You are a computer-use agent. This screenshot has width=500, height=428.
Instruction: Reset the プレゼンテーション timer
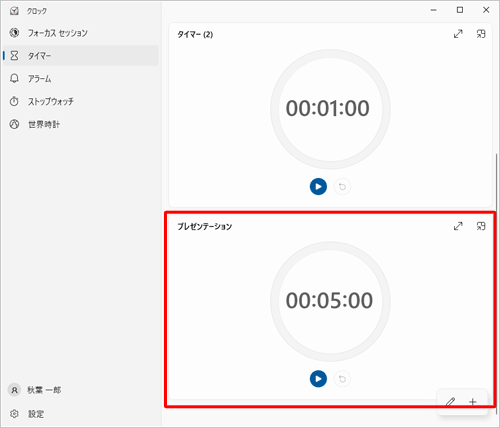pyautogui.click(x=342, y=379)
